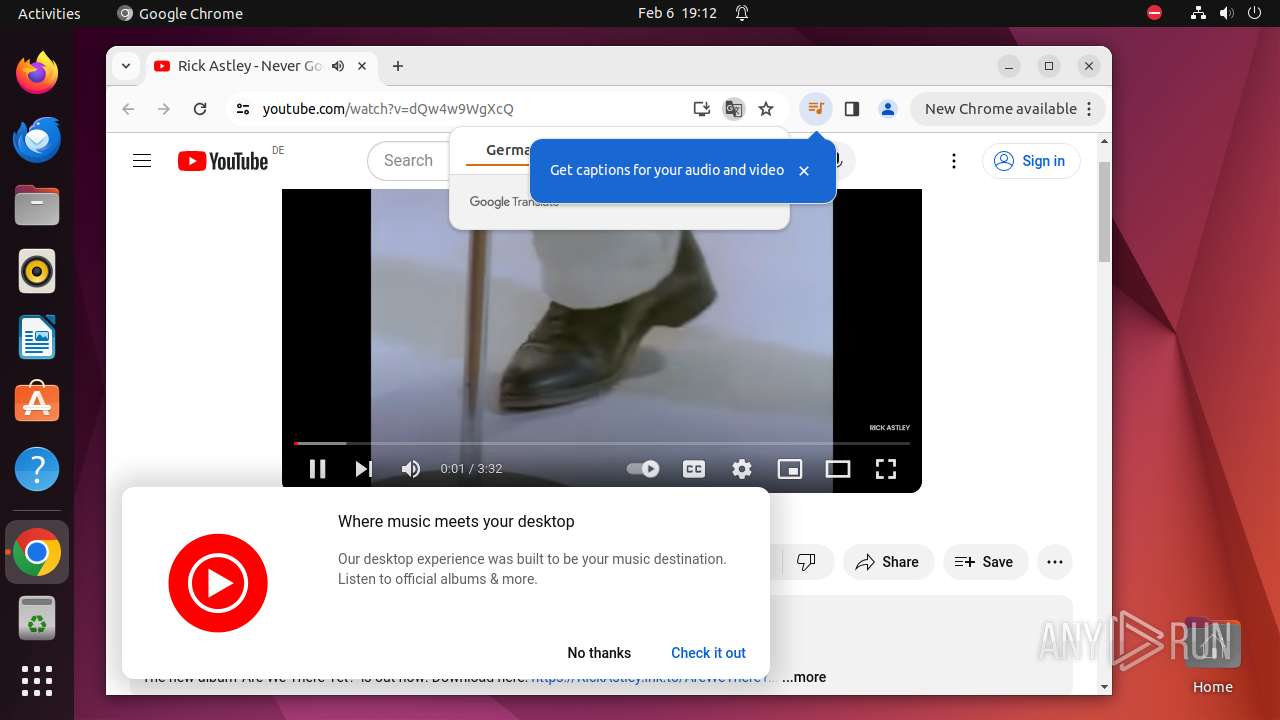Open a new tab
Screen dimensions: 1280x720
pyautogui.click(x=398, y=66)
